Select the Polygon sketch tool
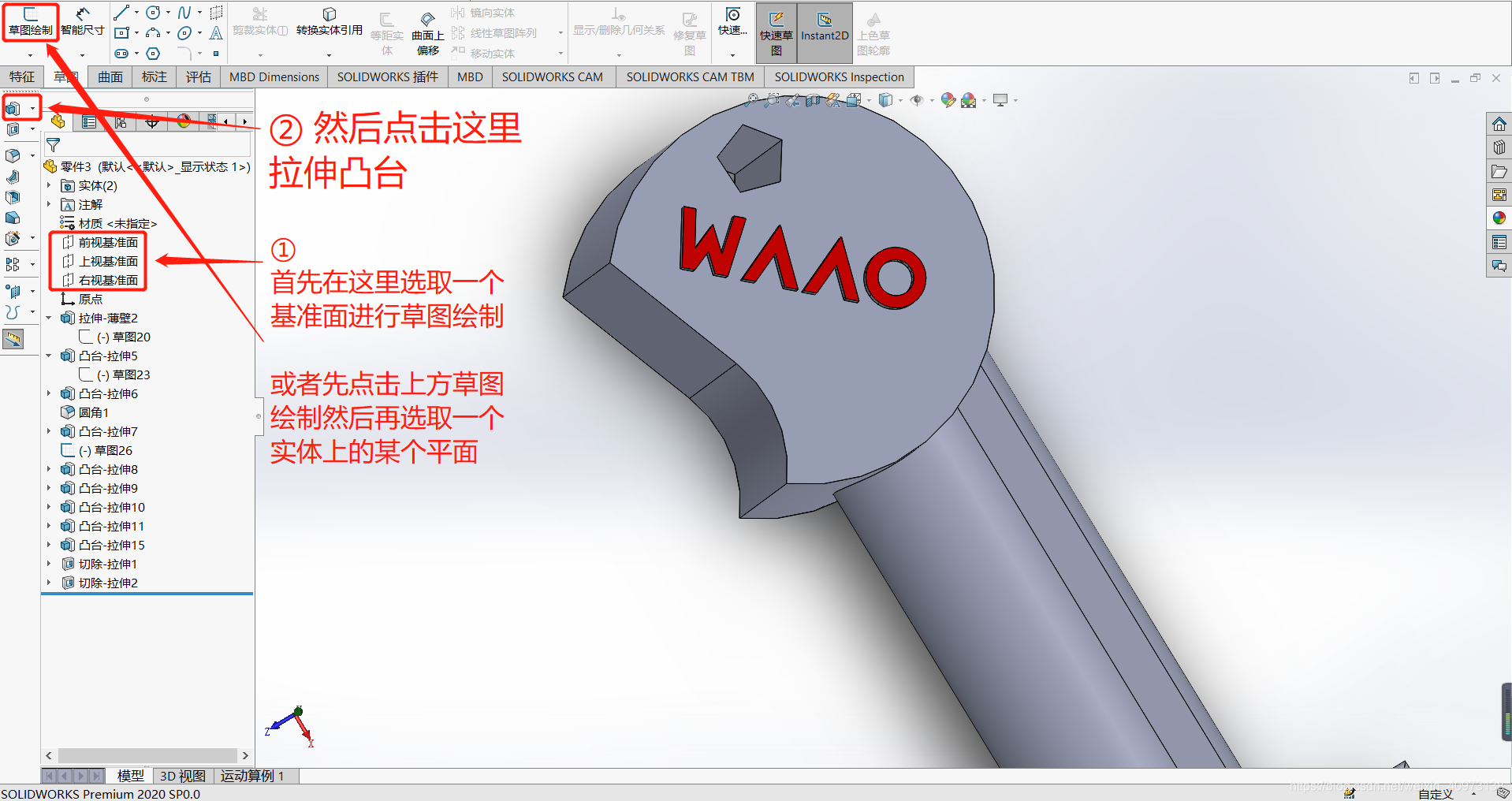The image size is (1512, 801). point(153,54)
